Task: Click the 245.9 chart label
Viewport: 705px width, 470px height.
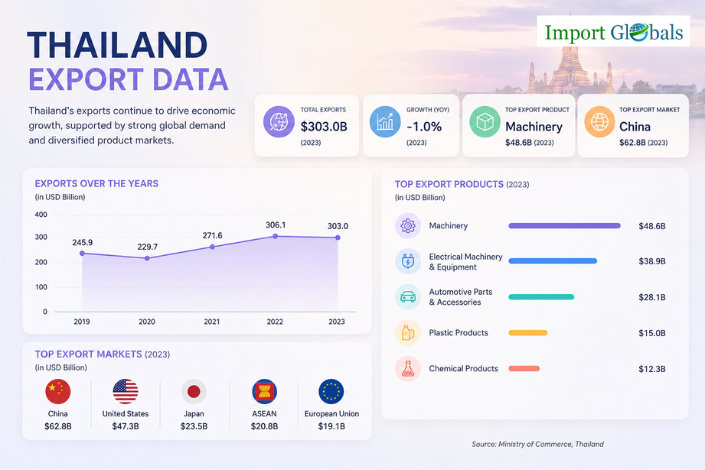Action: click(x=82, y=242)
